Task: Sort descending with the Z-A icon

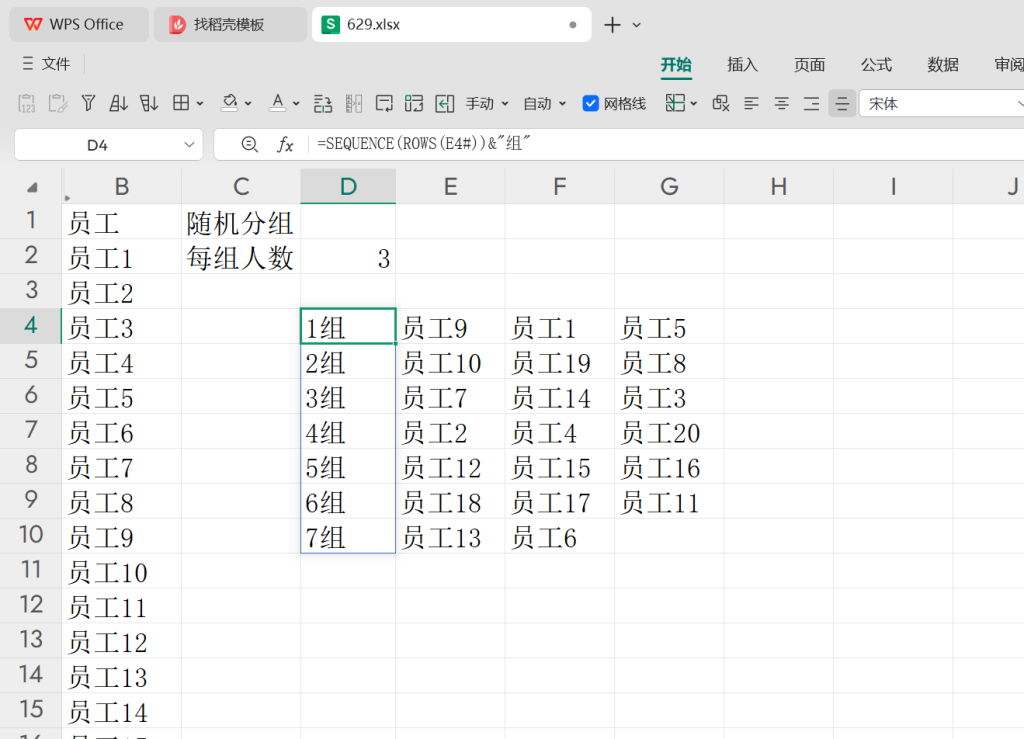Action: 149,103
